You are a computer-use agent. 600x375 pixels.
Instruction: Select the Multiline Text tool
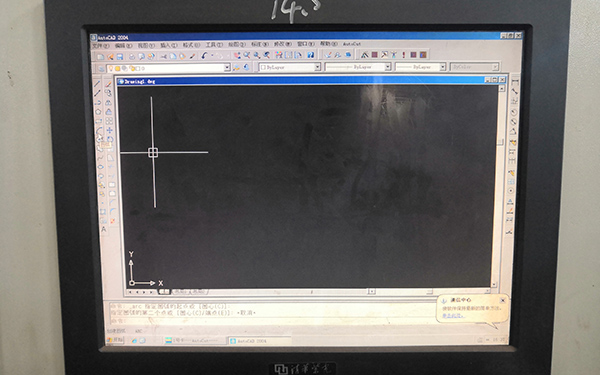click(104, 230)
